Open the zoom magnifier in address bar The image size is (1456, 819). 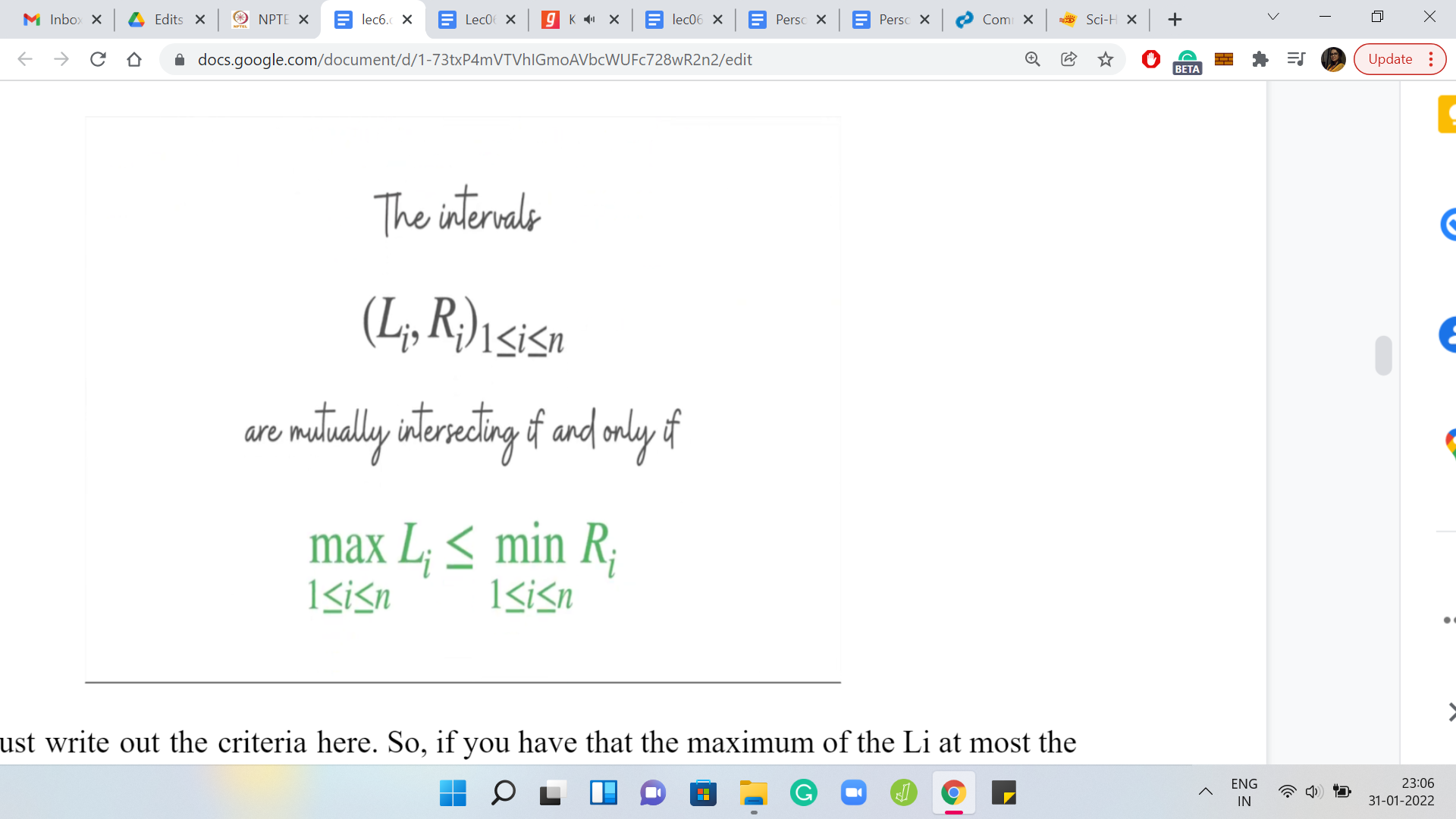pos(1032,59)
